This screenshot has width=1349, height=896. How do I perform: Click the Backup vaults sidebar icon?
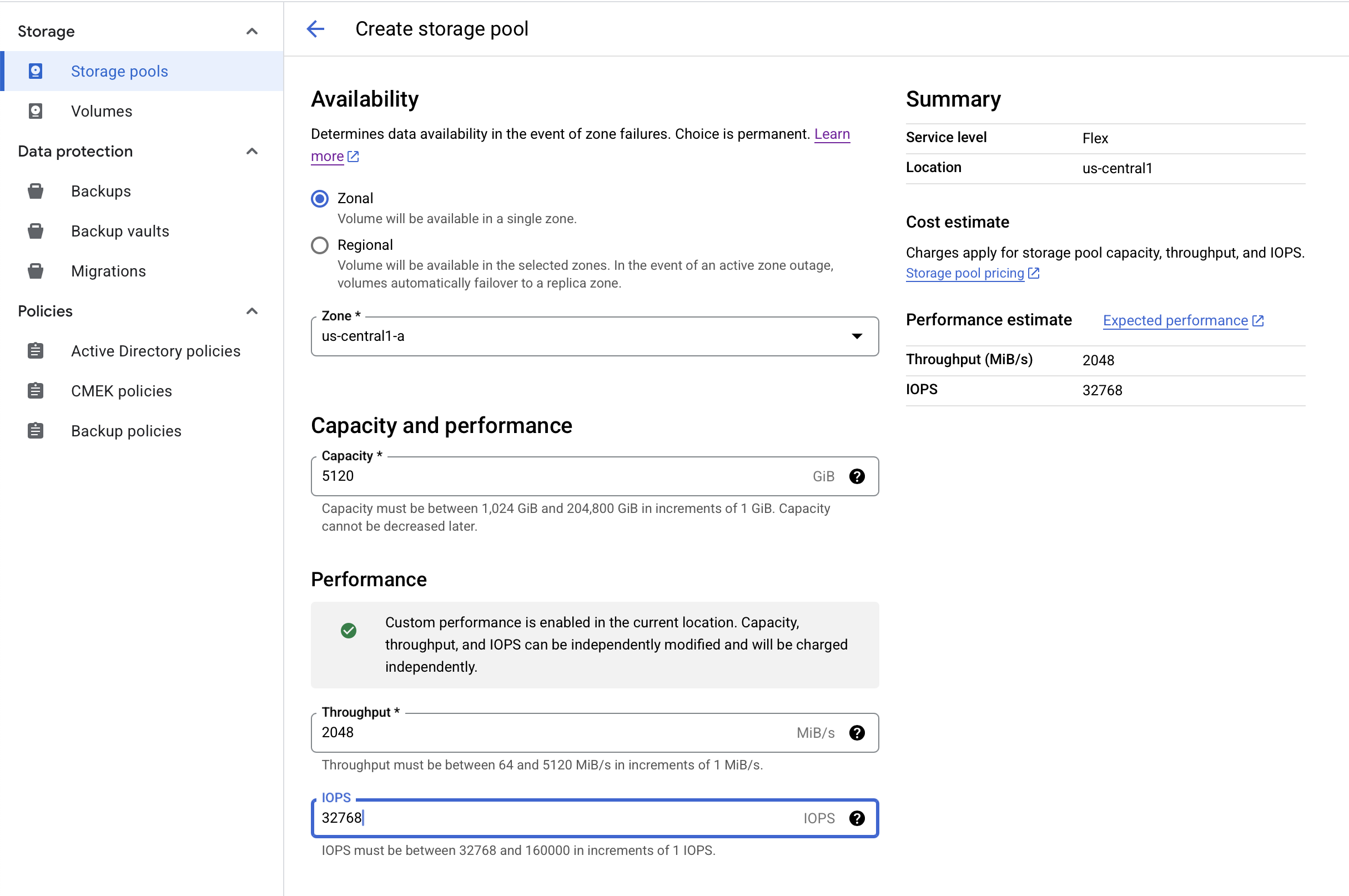pyautogui.click(x=36, y=231)
